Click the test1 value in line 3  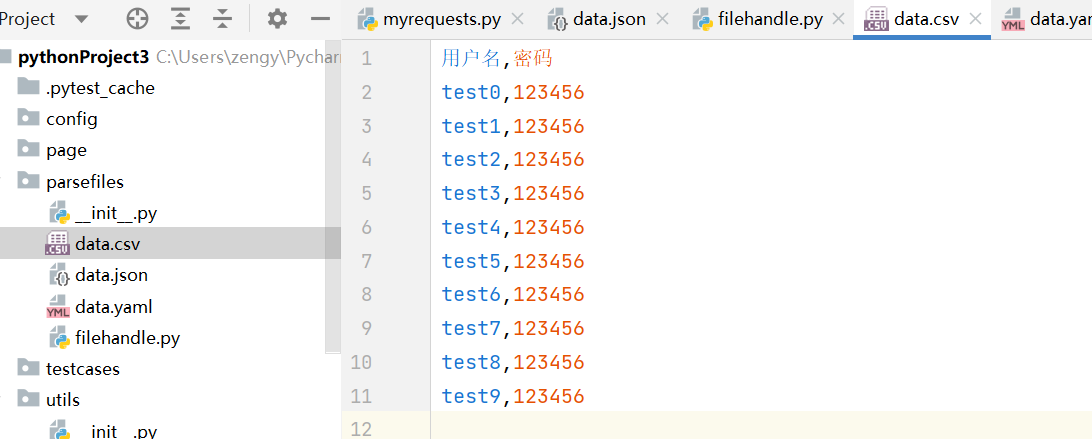(471, 126)
